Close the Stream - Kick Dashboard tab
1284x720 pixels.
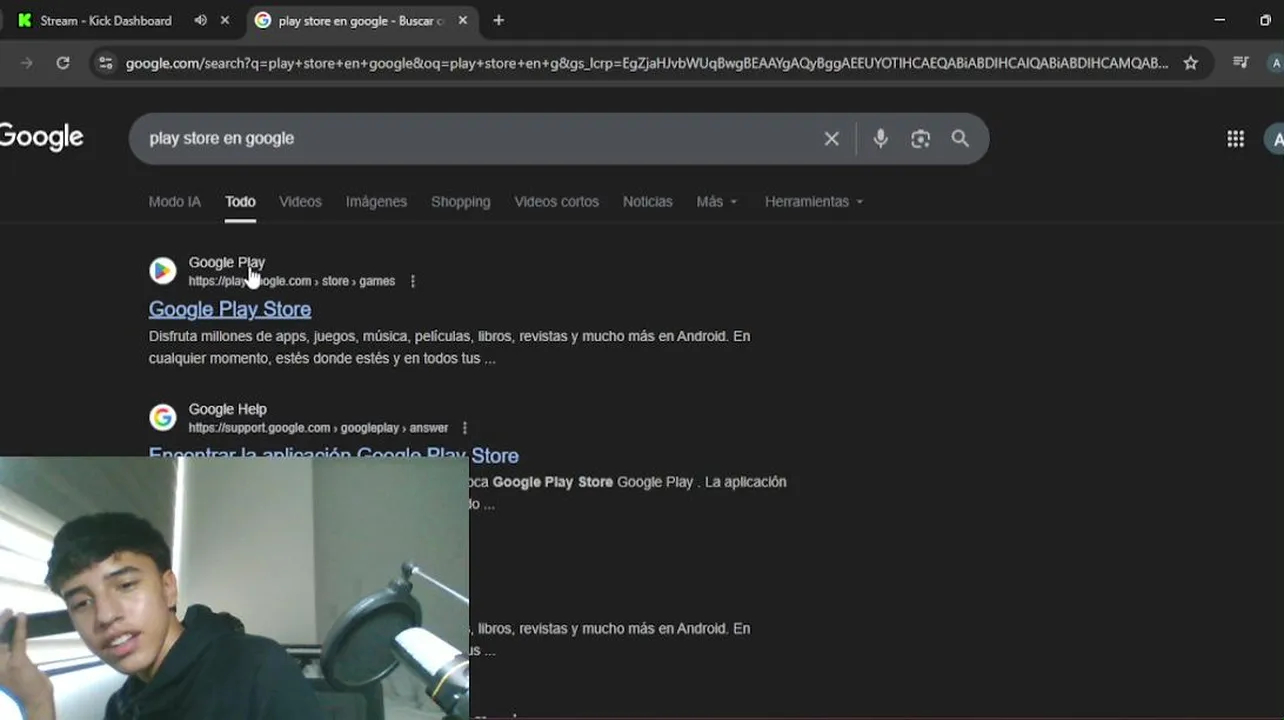click(x=225, y=20)
